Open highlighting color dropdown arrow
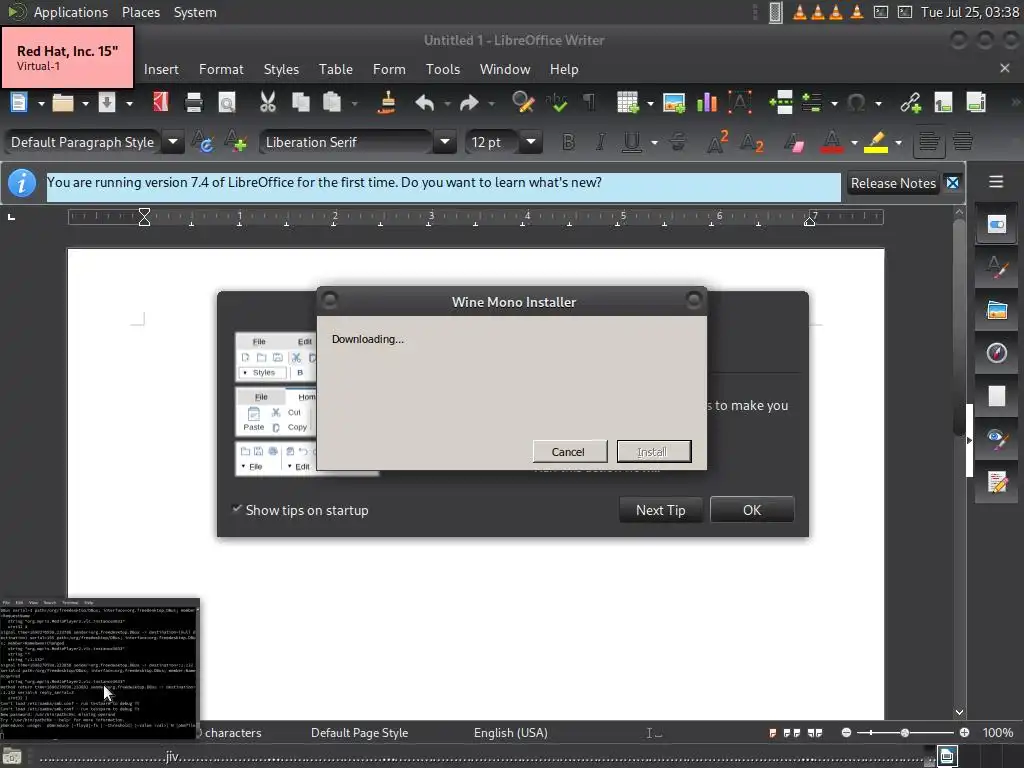The image size is (1024, 768). pyautogui.click(x=899, y=142)
